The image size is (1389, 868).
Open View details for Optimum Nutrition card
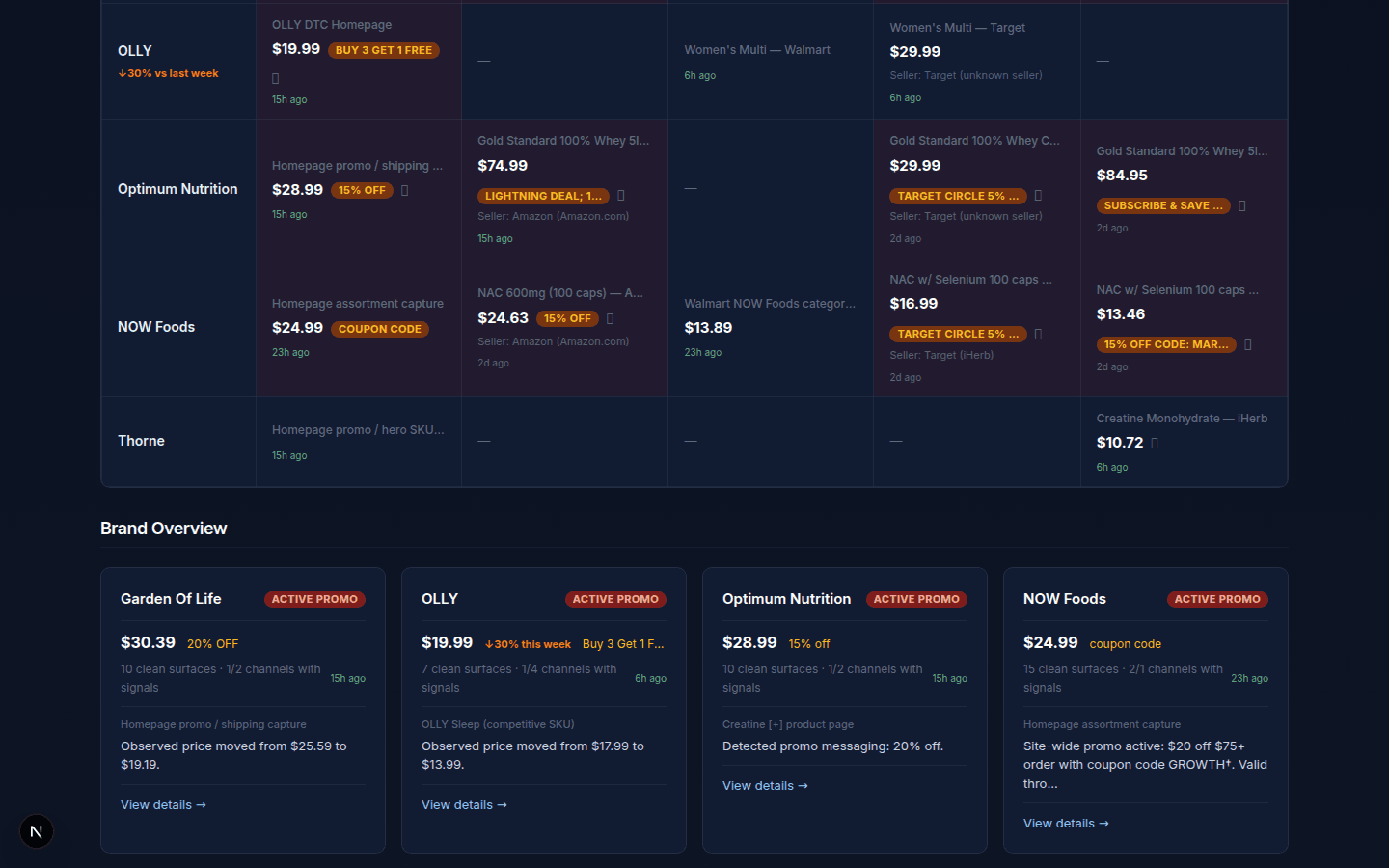765,786
